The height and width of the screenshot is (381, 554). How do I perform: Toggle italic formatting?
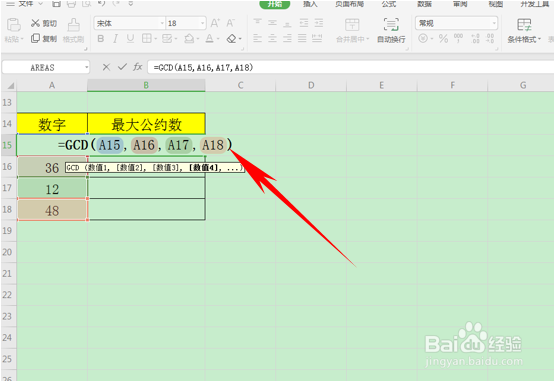point(115,38)
